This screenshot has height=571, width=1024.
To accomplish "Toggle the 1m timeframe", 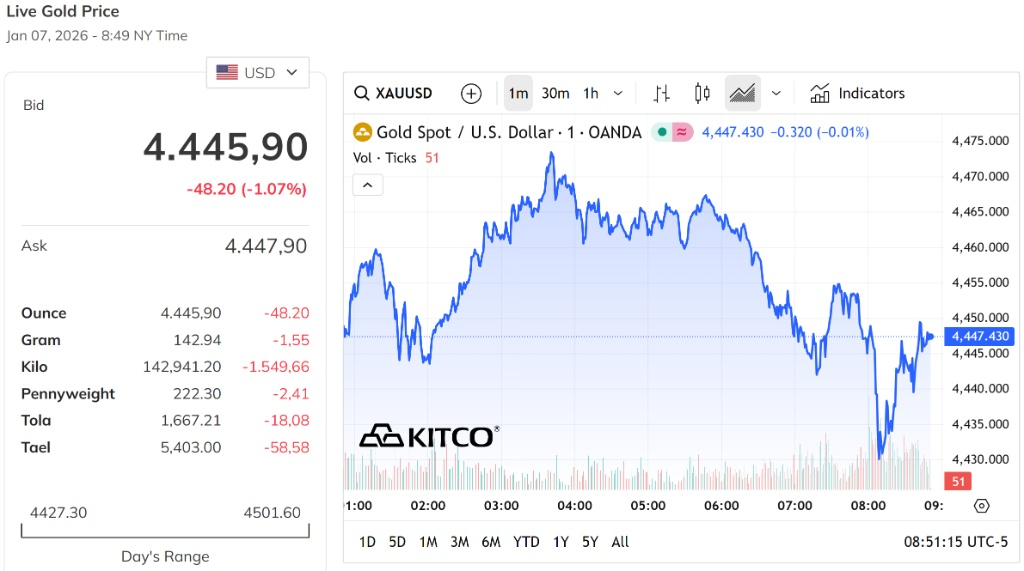I will point(518,93).
